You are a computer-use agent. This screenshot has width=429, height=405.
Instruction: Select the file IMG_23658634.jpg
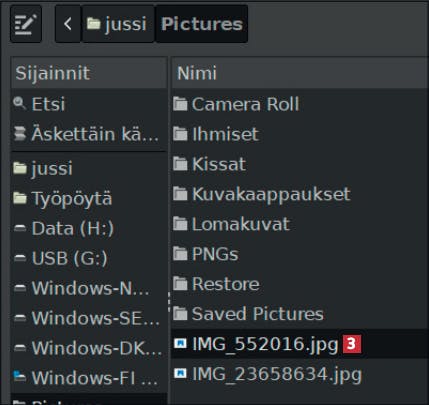click(300, 374)
